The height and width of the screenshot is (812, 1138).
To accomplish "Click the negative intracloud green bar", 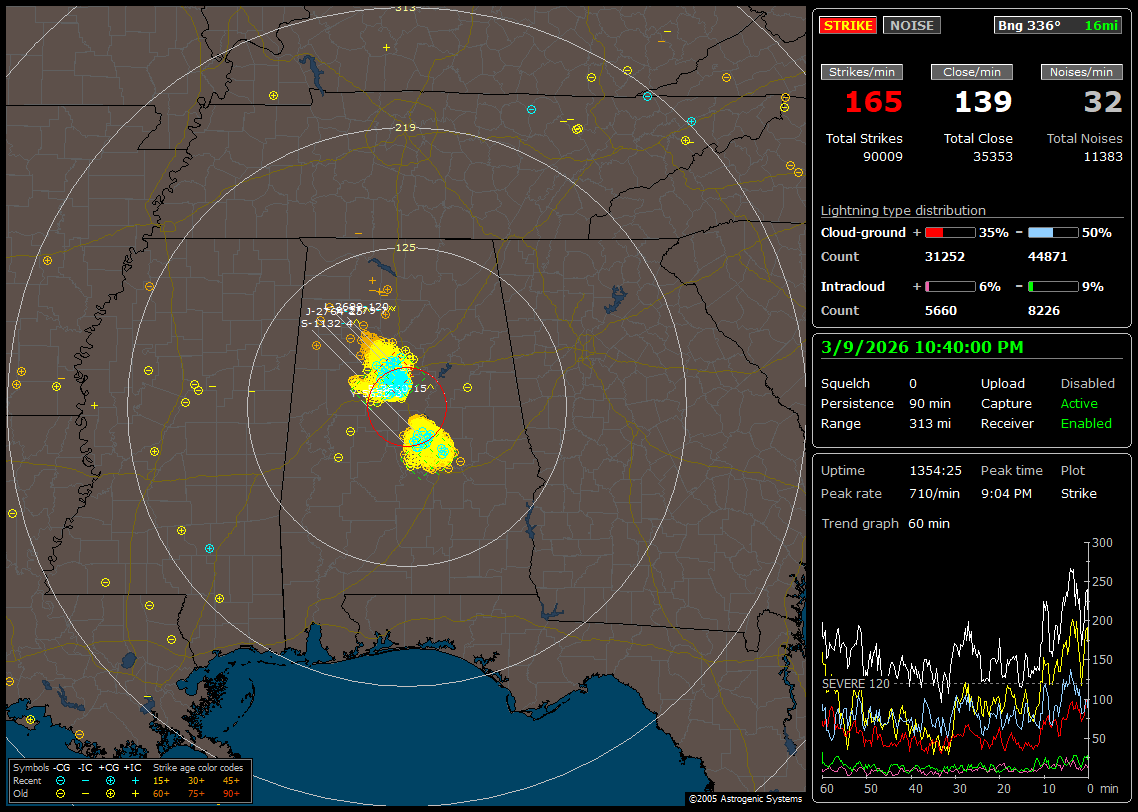I will pyautogui.click(x=1053, y=286).
